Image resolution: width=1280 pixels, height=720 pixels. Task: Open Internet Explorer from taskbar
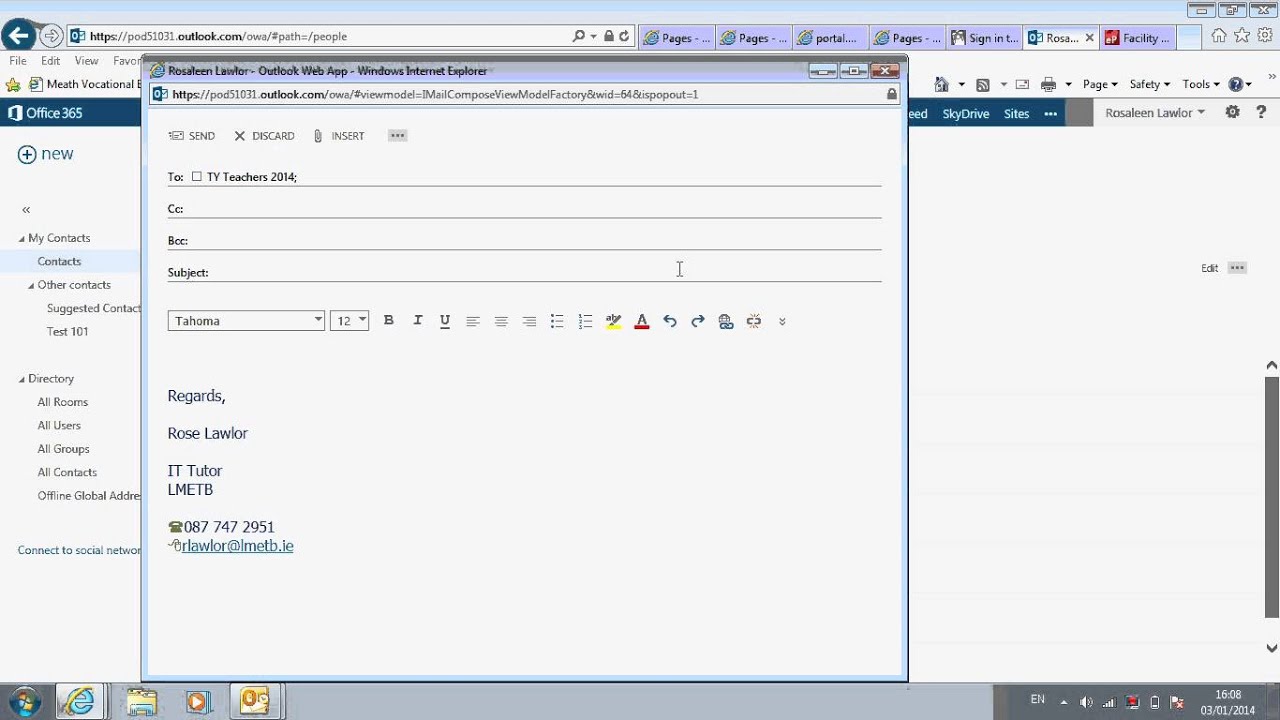(79, 701)
